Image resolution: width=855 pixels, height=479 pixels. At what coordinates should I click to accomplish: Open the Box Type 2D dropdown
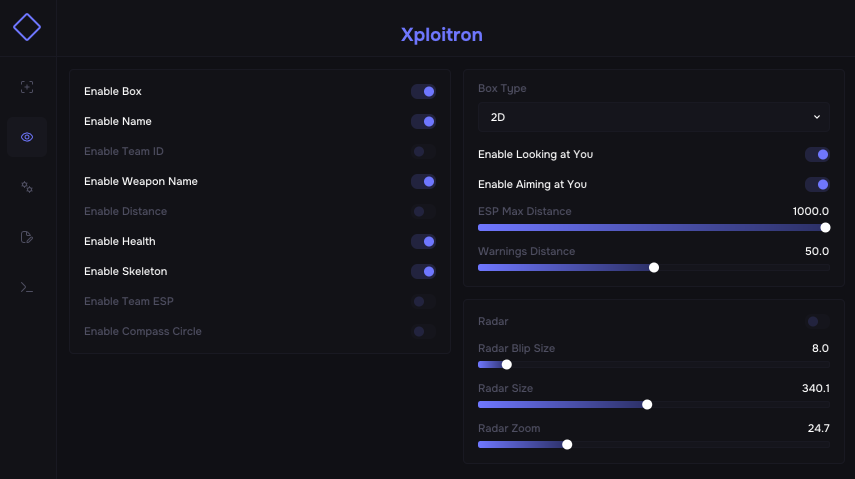654,117
